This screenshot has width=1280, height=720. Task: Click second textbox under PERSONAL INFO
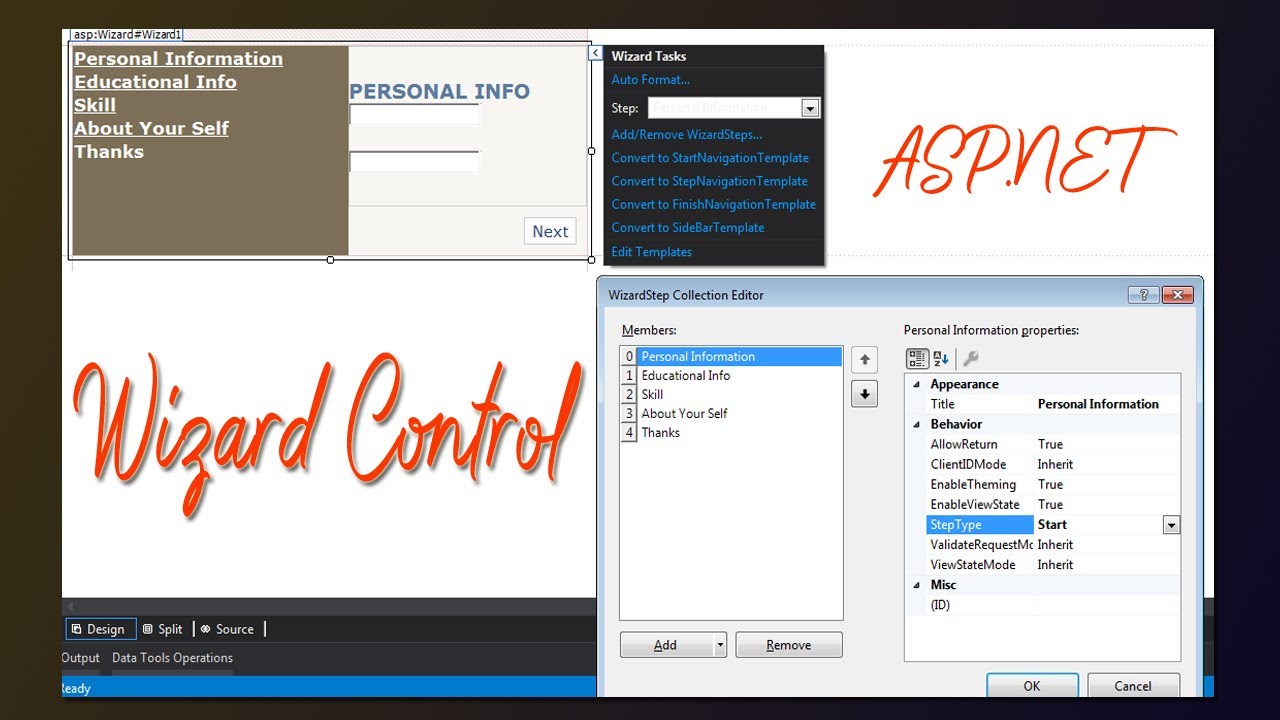[x=414, y=162]
